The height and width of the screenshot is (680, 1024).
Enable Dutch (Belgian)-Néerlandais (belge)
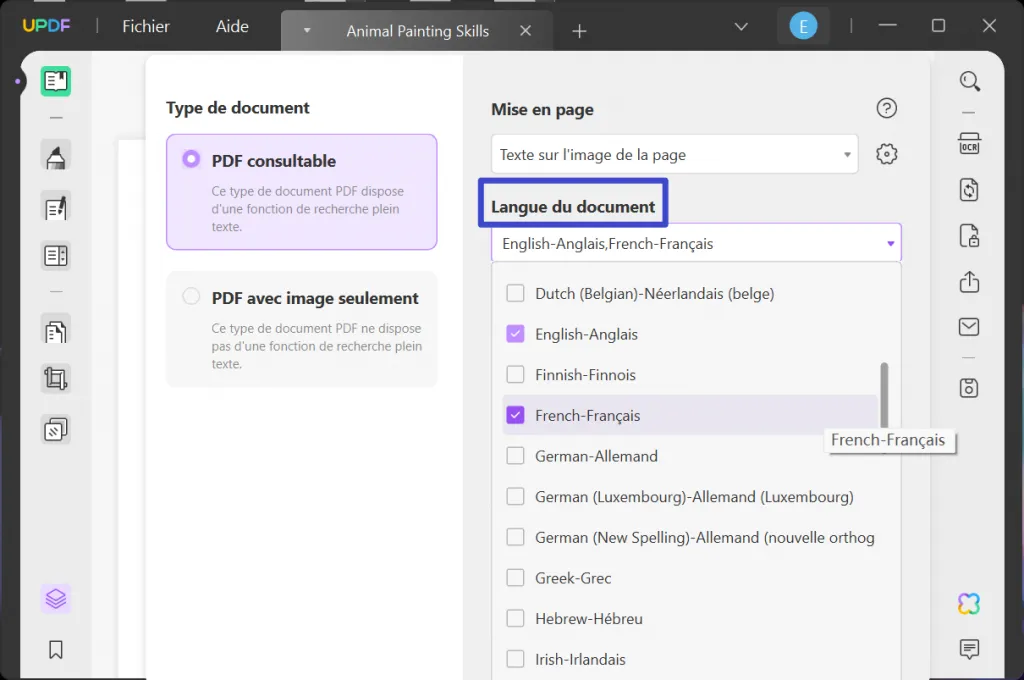point(516,293)
